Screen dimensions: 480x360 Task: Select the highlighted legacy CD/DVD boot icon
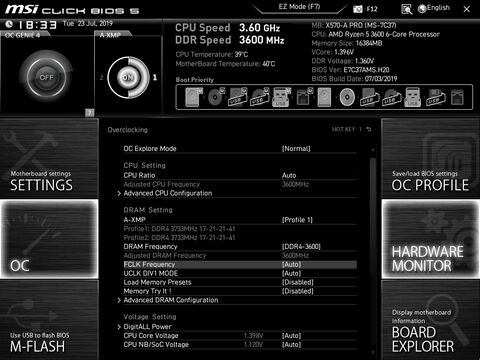(x=347, y=97)
